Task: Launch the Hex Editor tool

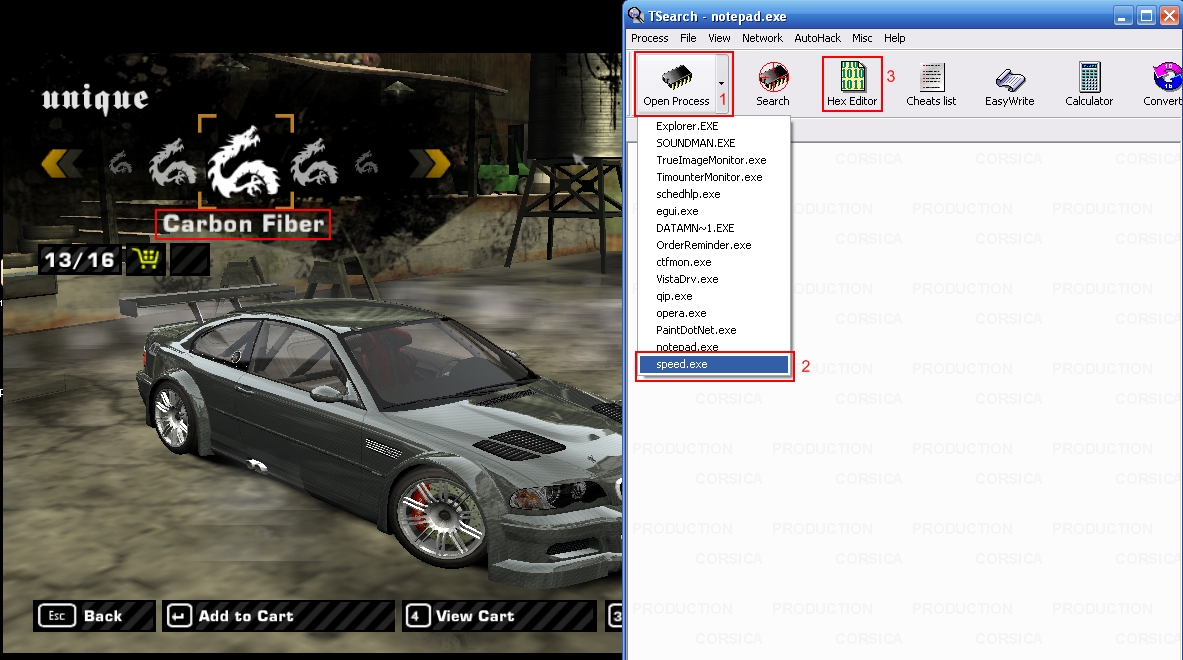Action: click(x=852, y=84)
